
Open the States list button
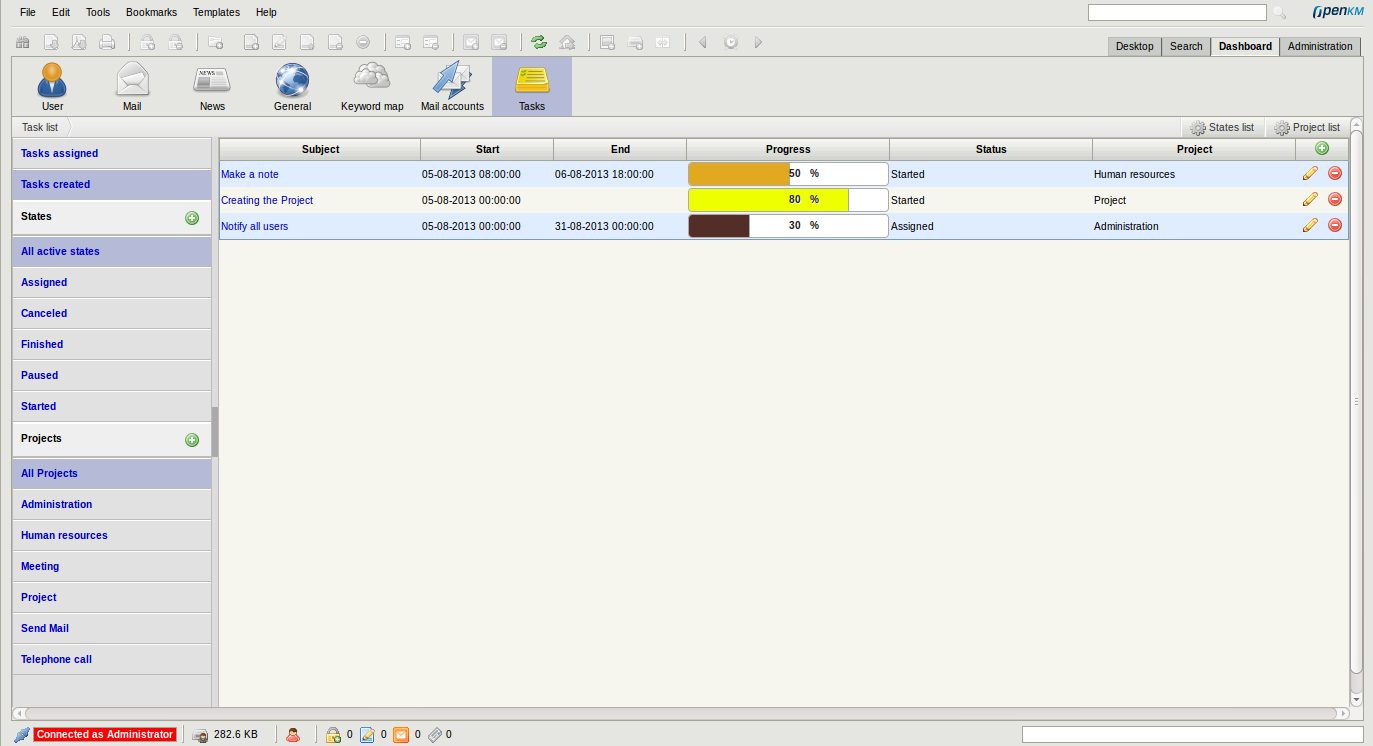click(x=1222, y=127)
